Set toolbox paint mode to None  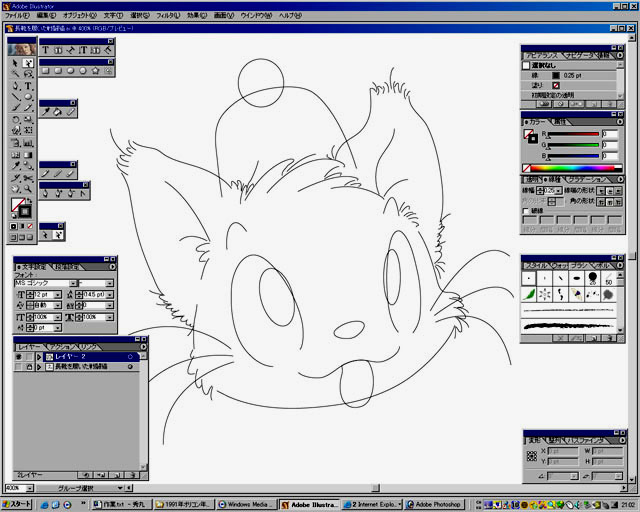point(30,226)
